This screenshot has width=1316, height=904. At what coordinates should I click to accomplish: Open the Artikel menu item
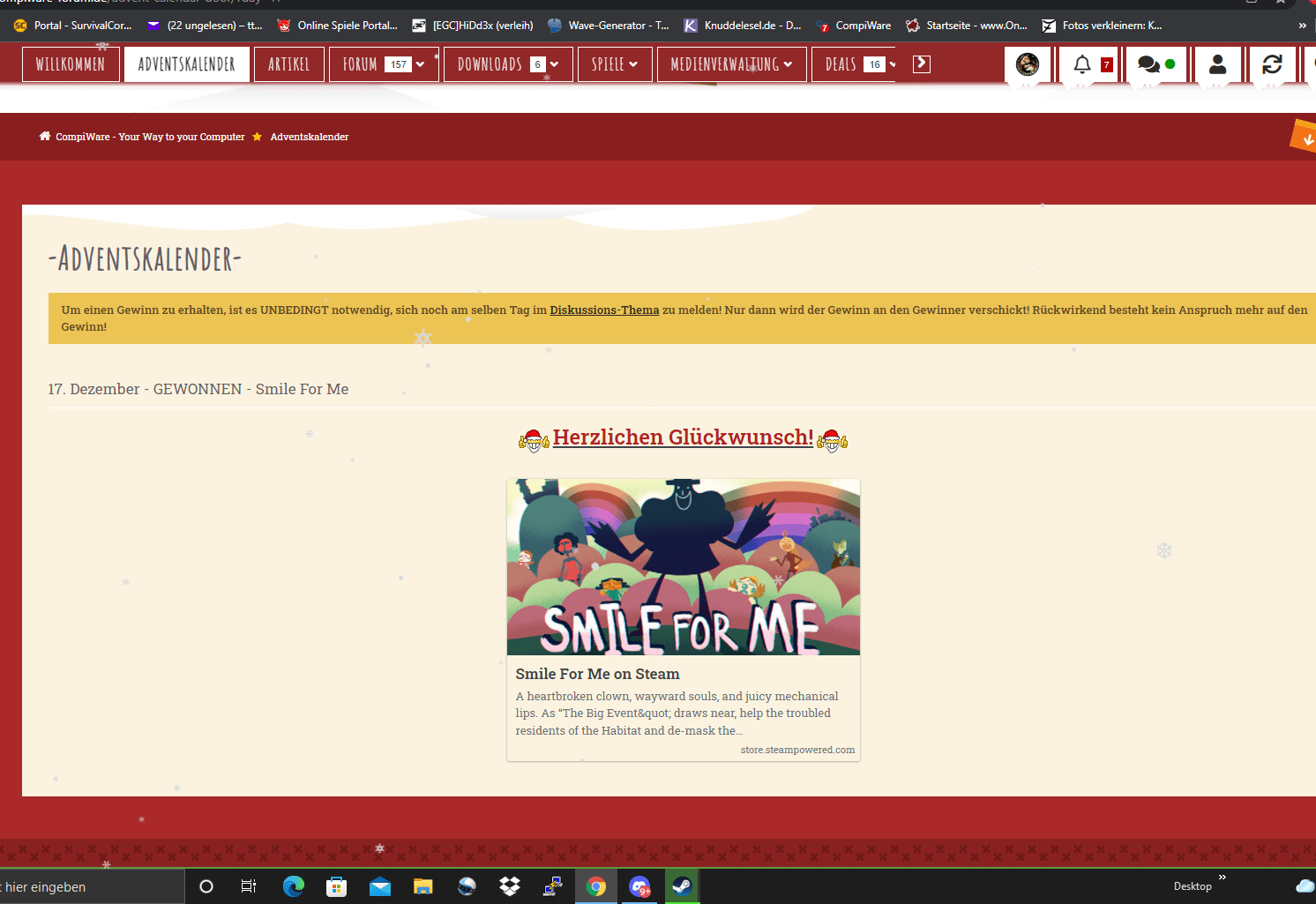tap(289, 64)
